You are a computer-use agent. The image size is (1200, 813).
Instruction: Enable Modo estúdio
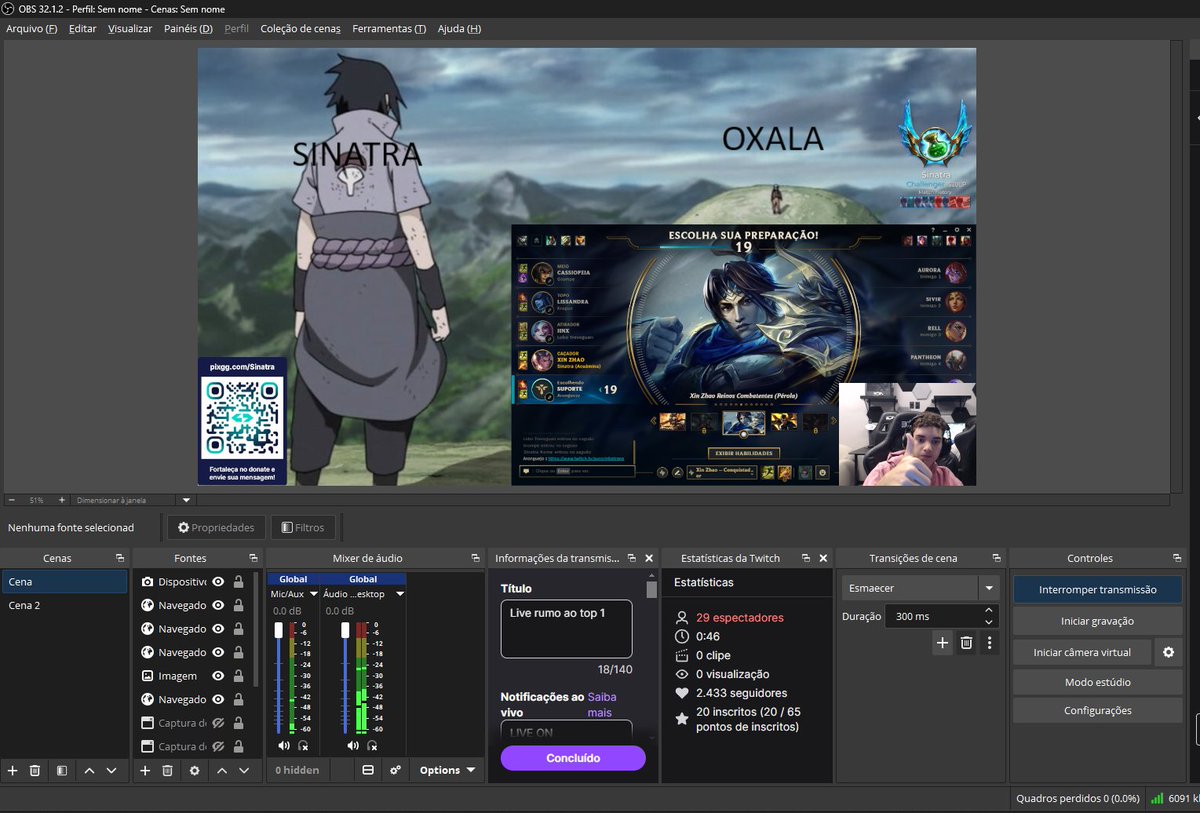click(x=1097, y=682)
